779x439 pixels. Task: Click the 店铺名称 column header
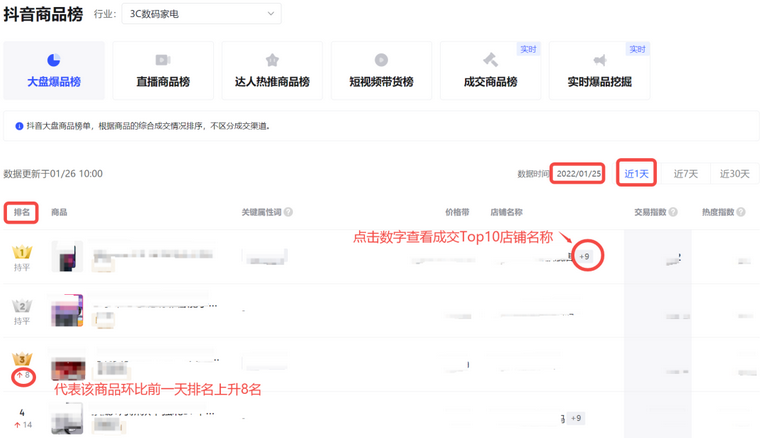tap(506, 212)
